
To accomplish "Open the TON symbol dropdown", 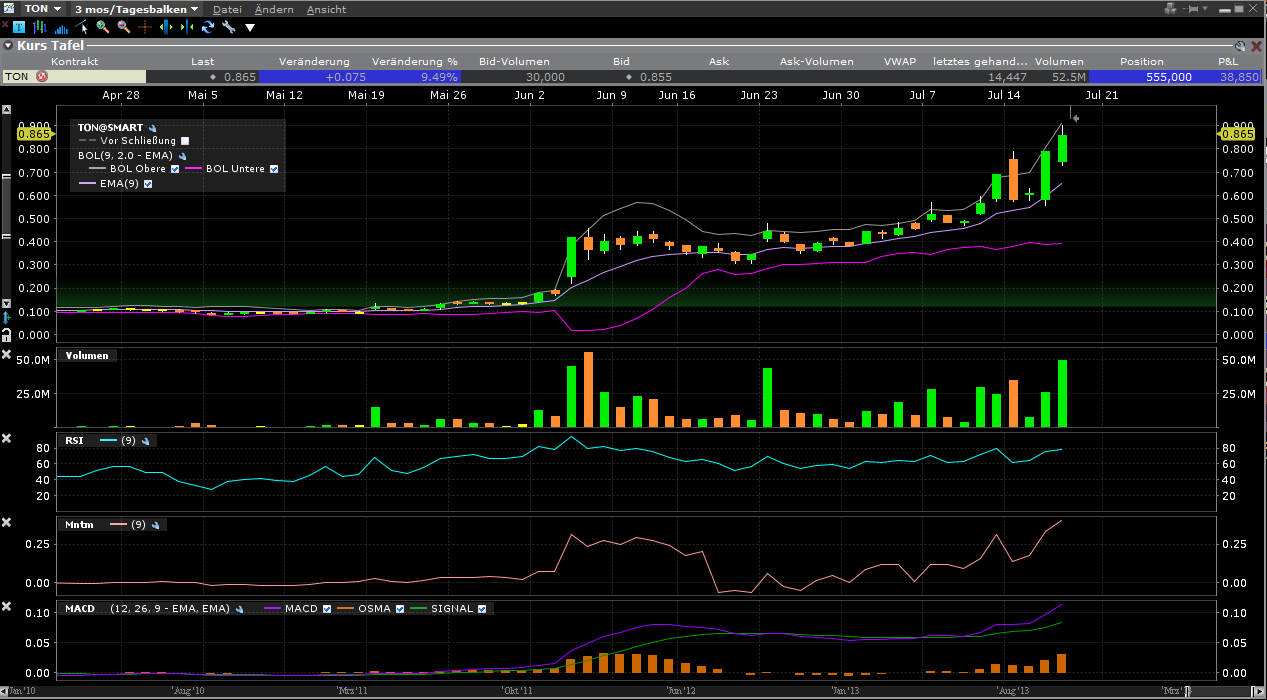I will (58, 9).
